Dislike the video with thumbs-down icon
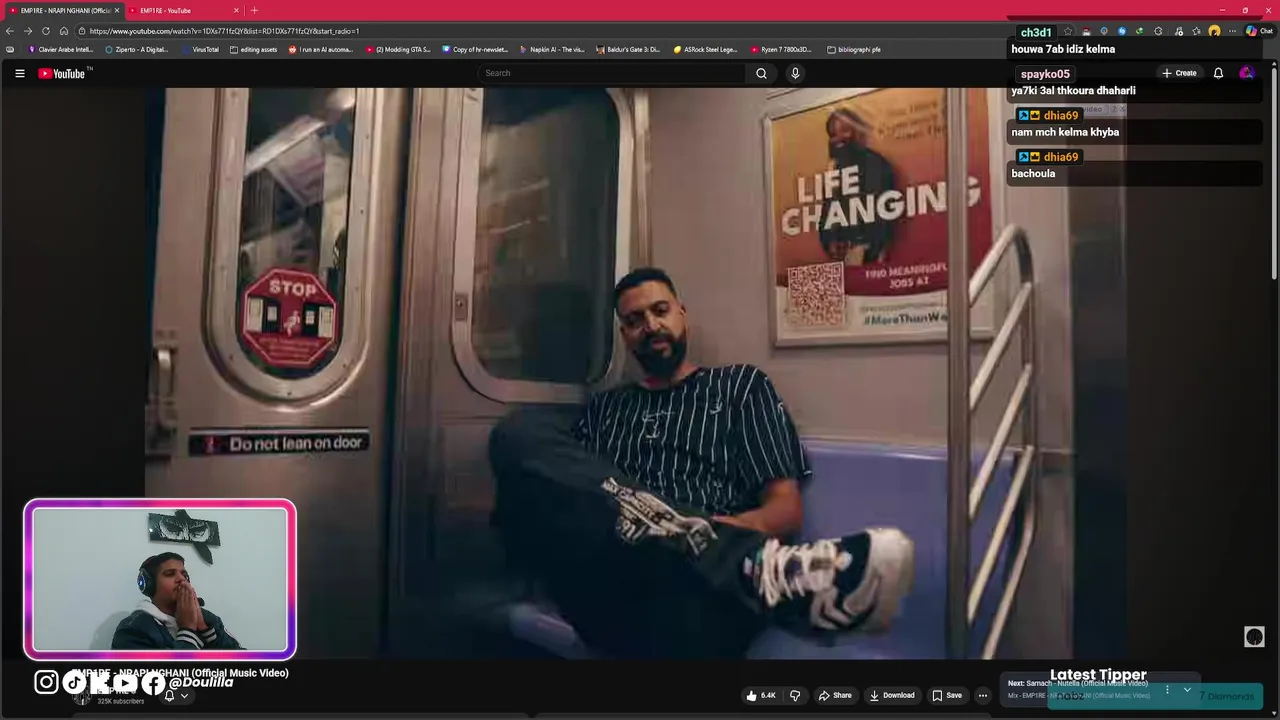This screenshot has height=720, width=1280. point(795,695)
